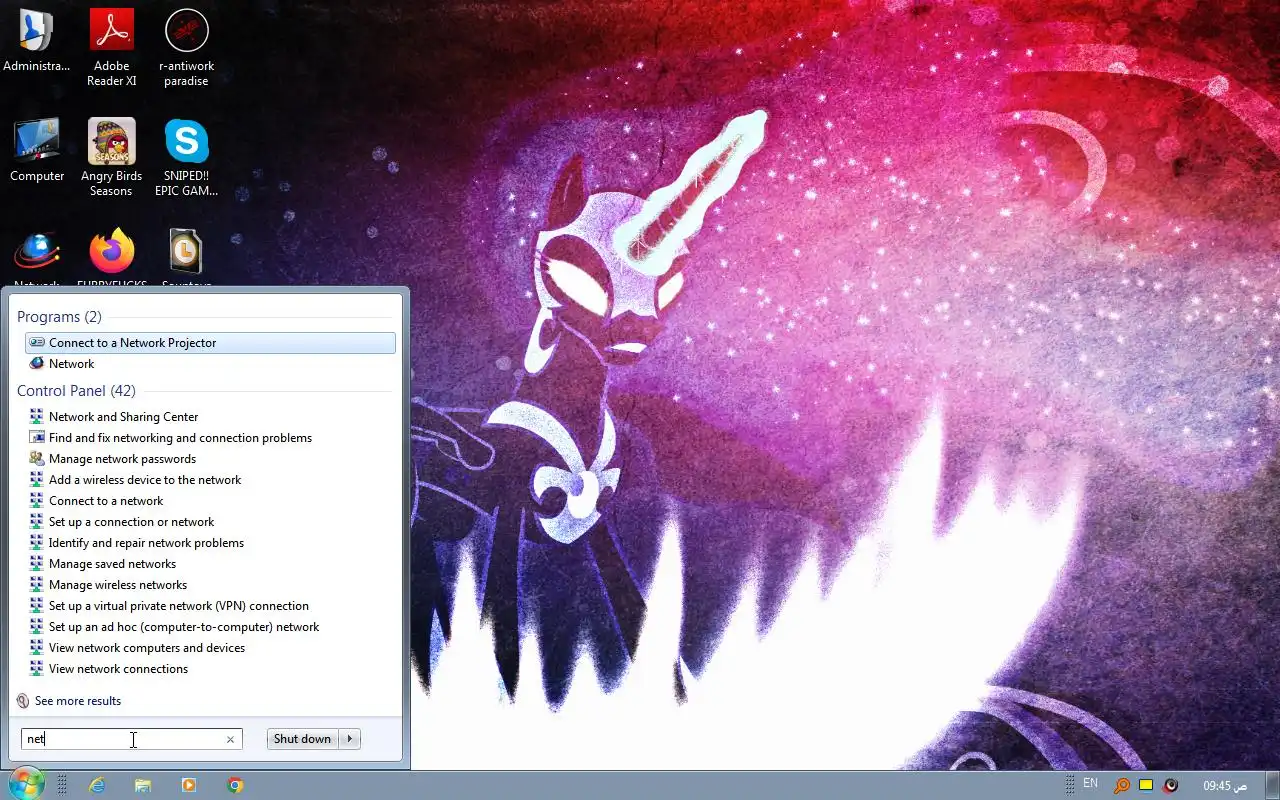
Task: Select the r-antiwork paradise desktop icon
Action: (x=187, y=48)
